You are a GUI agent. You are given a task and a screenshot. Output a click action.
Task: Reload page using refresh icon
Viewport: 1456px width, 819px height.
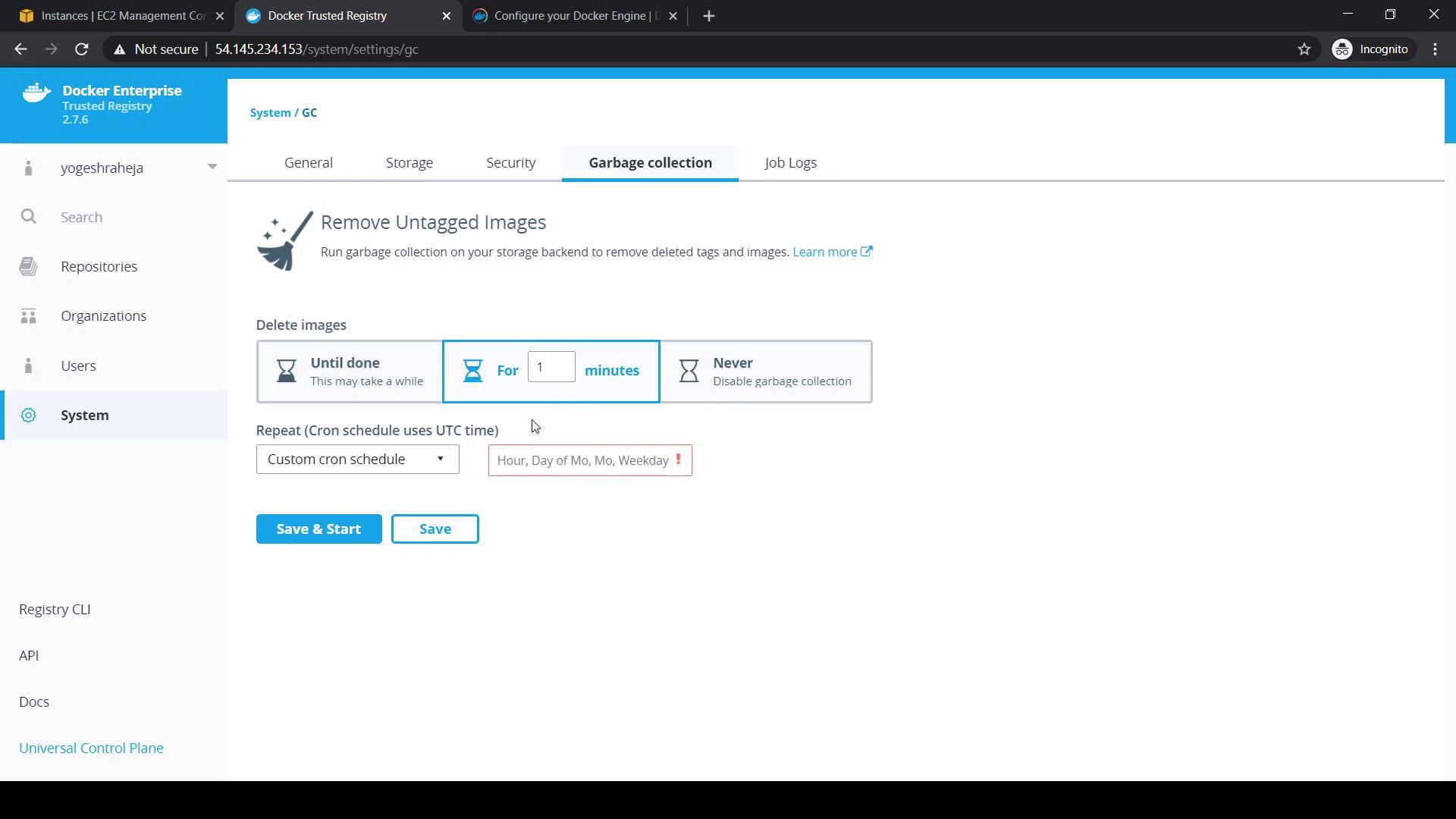pos(82,49)
